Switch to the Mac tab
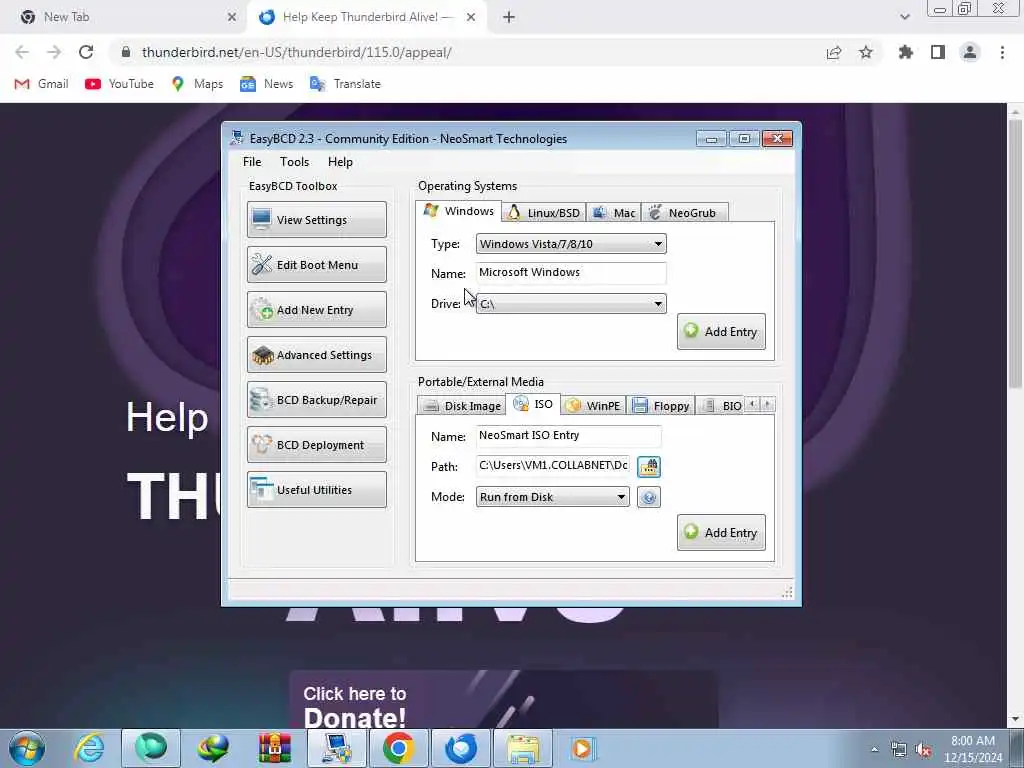This screenshot has height=768, width=1024. point(614,213)
